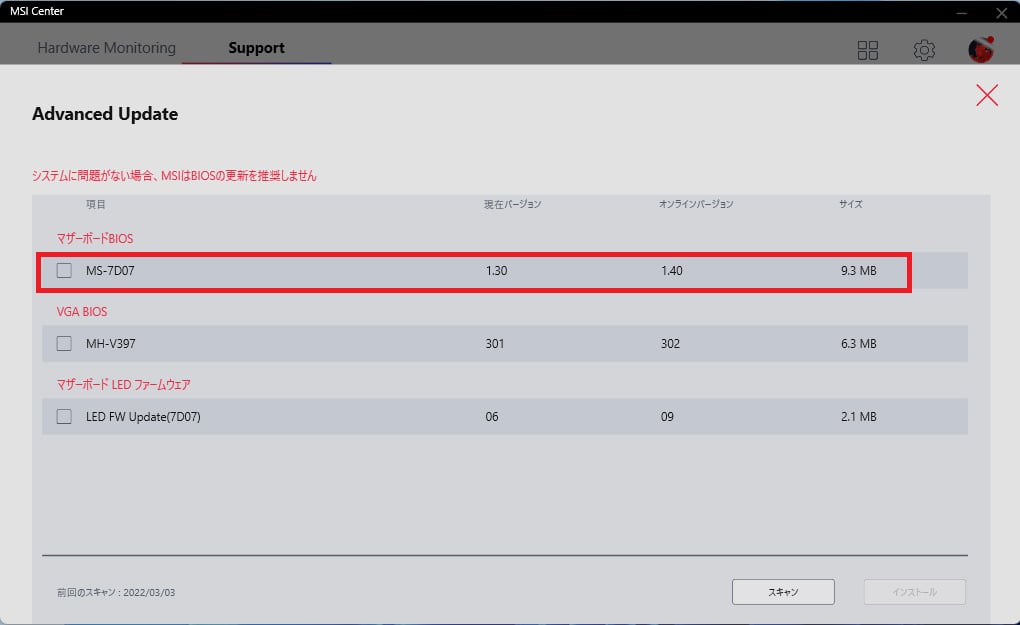Click the VGA BIOS section heading
The height and width of the screenshot is (625, 1020).
(82, 312)
